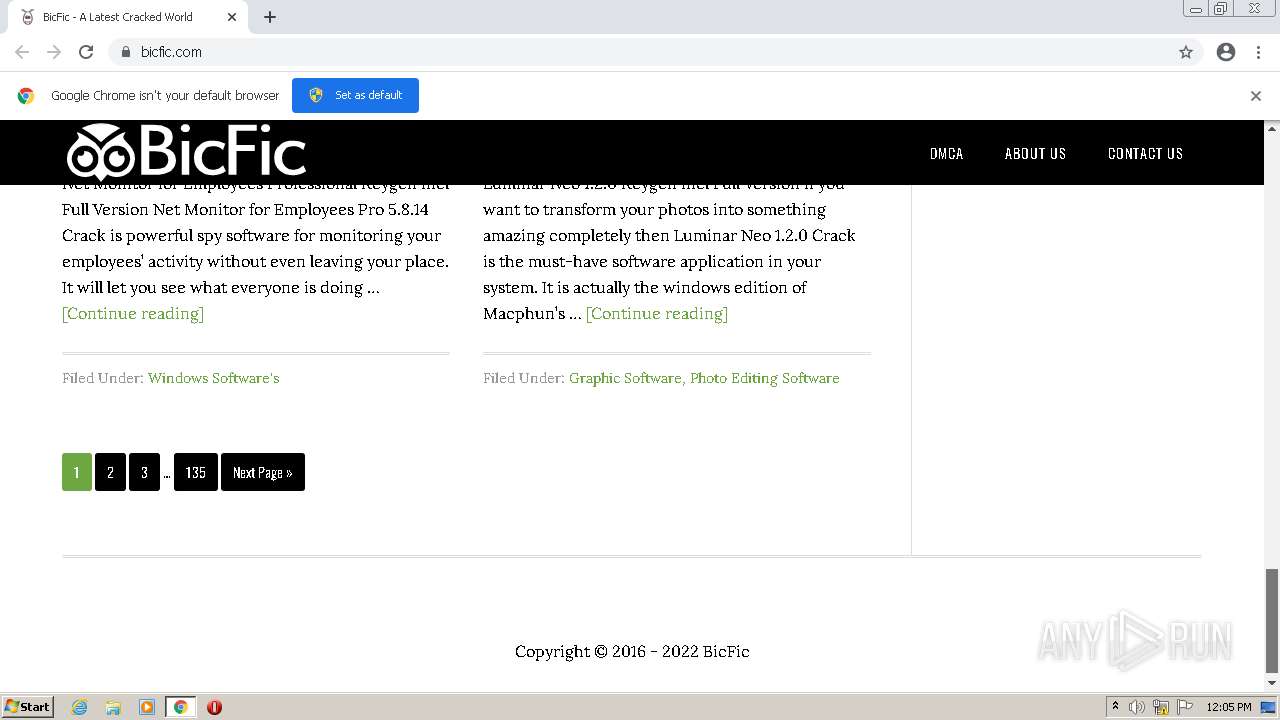
Task: Restore down the Chrome window
Action: 1221,9
